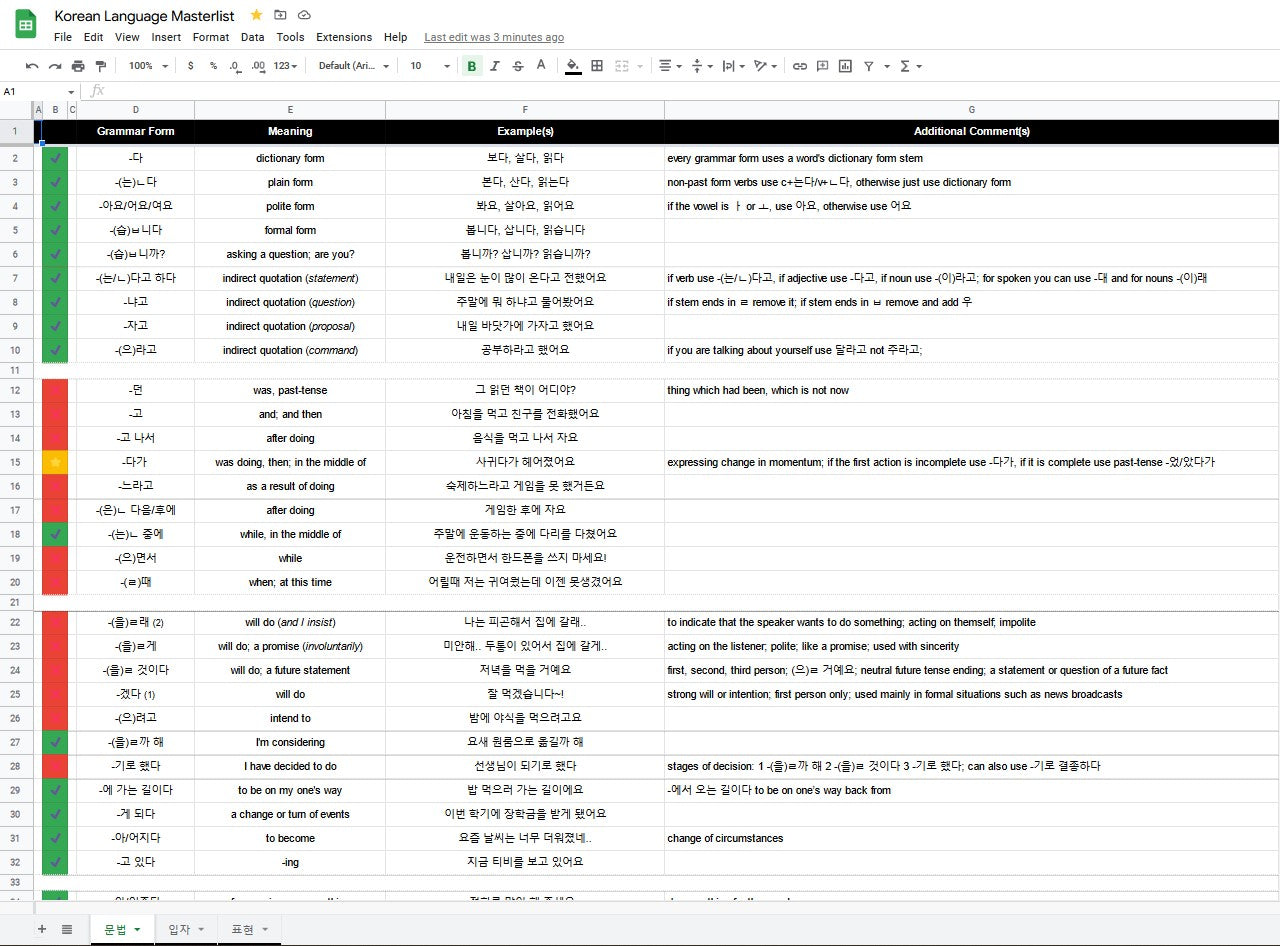Insert a chart
This screenshot has width=1280, height=946.
843,65
